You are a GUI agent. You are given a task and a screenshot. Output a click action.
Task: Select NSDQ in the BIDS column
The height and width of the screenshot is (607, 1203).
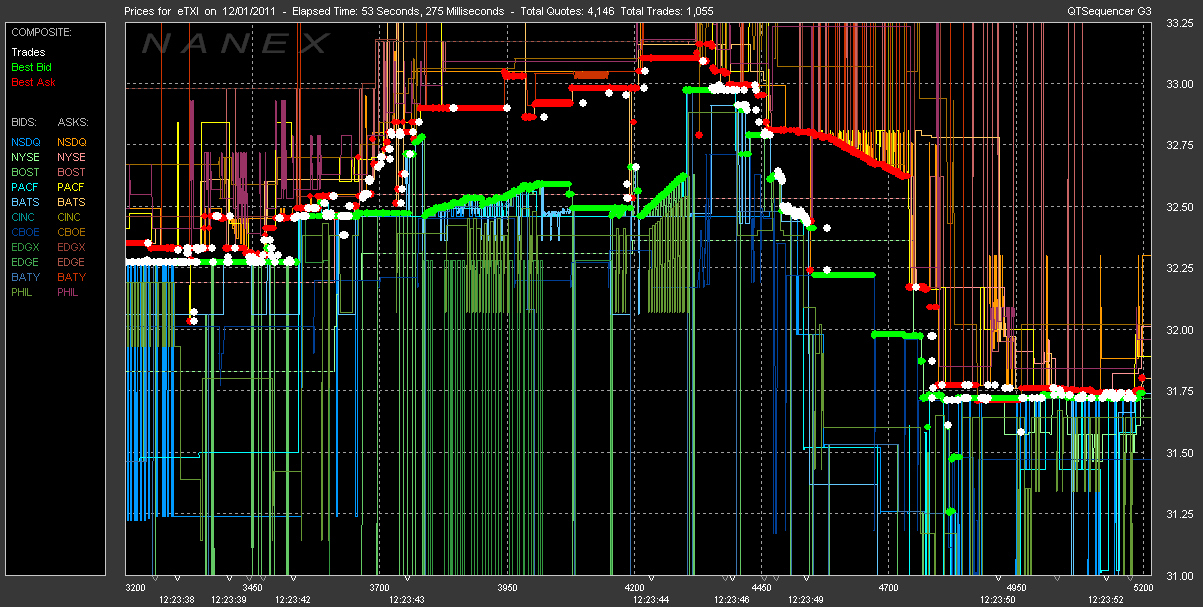tap(26, 142)
